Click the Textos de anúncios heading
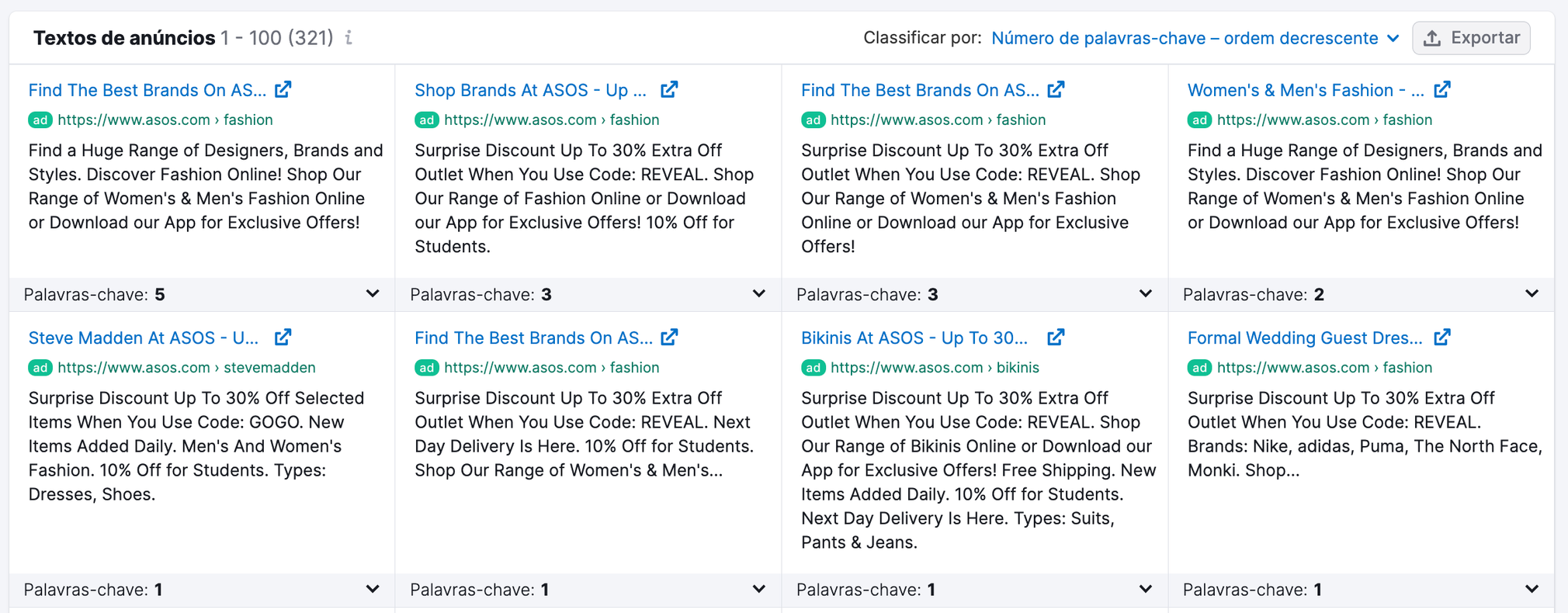1568x613 pixels. (x=124, y=37)
